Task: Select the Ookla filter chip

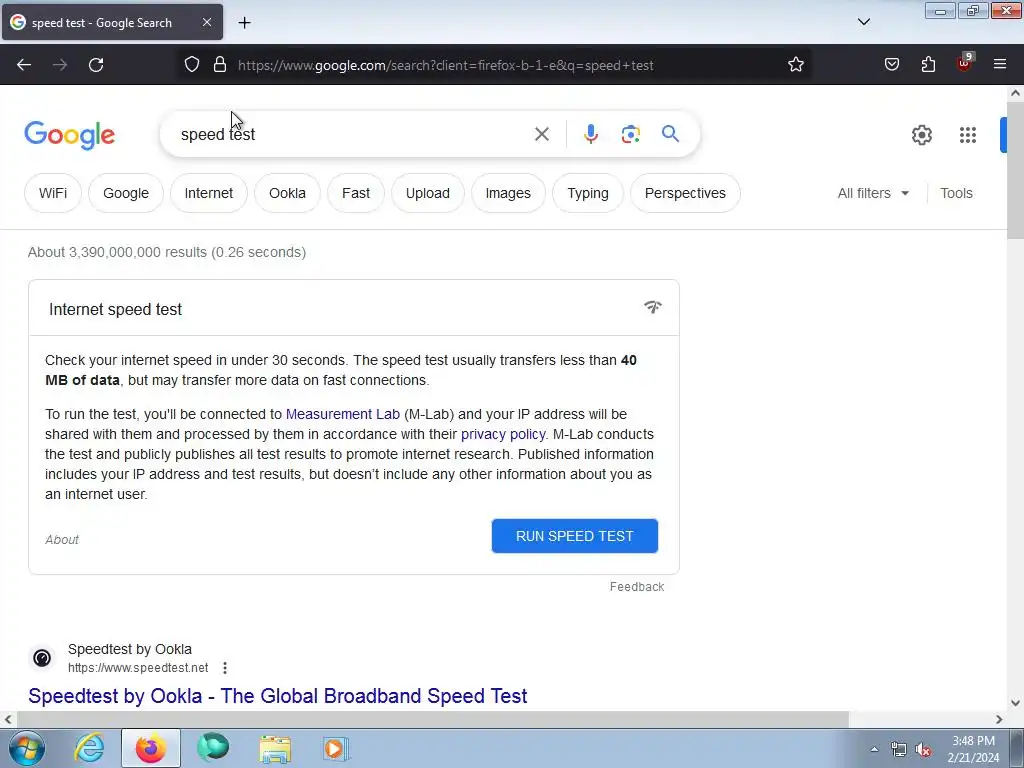Action: [287, 193]
